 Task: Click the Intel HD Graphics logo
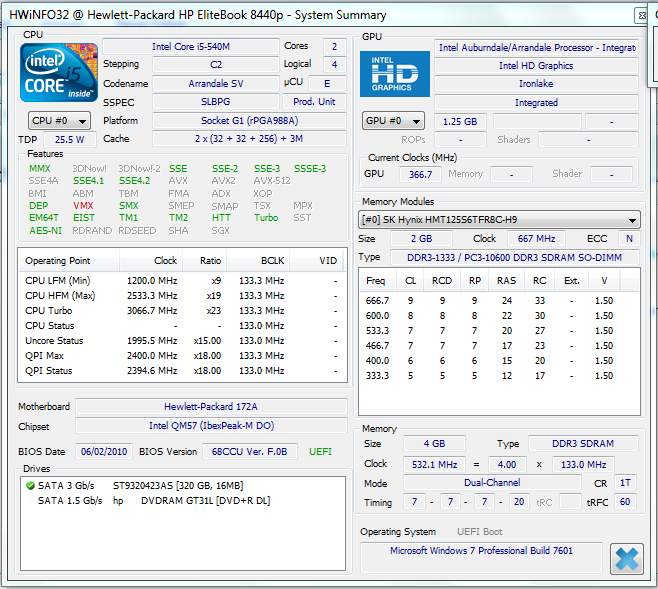click(x=395, y=74)
